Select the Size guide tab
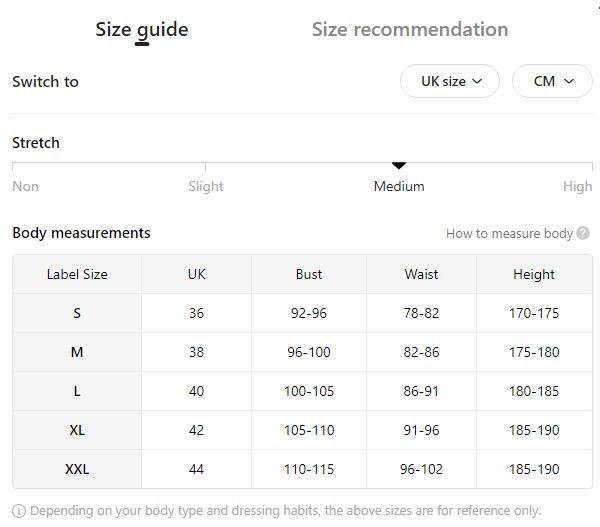 coord(141,29)
